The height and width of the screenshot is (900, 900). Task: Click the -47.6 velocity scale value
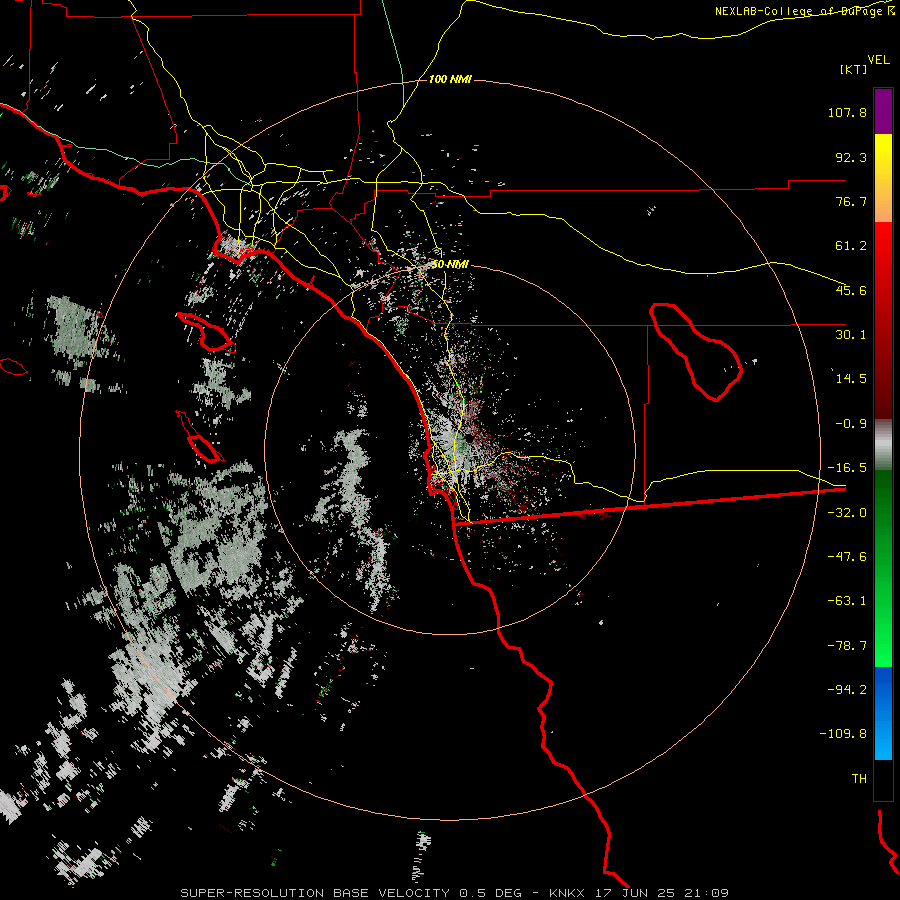coord(847,557)
